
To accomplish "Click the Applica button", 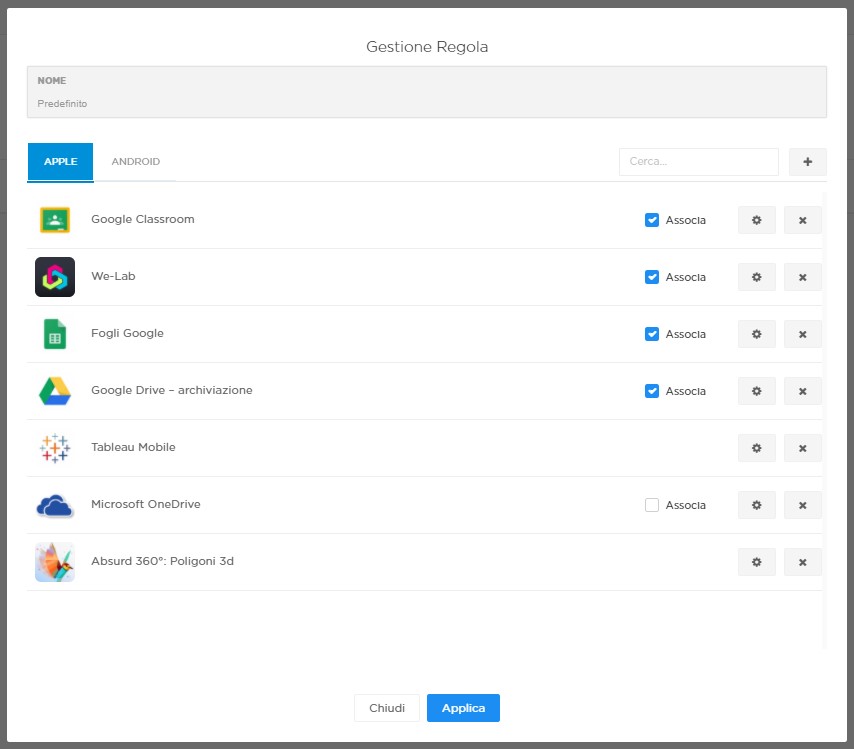I will (463, 708).
